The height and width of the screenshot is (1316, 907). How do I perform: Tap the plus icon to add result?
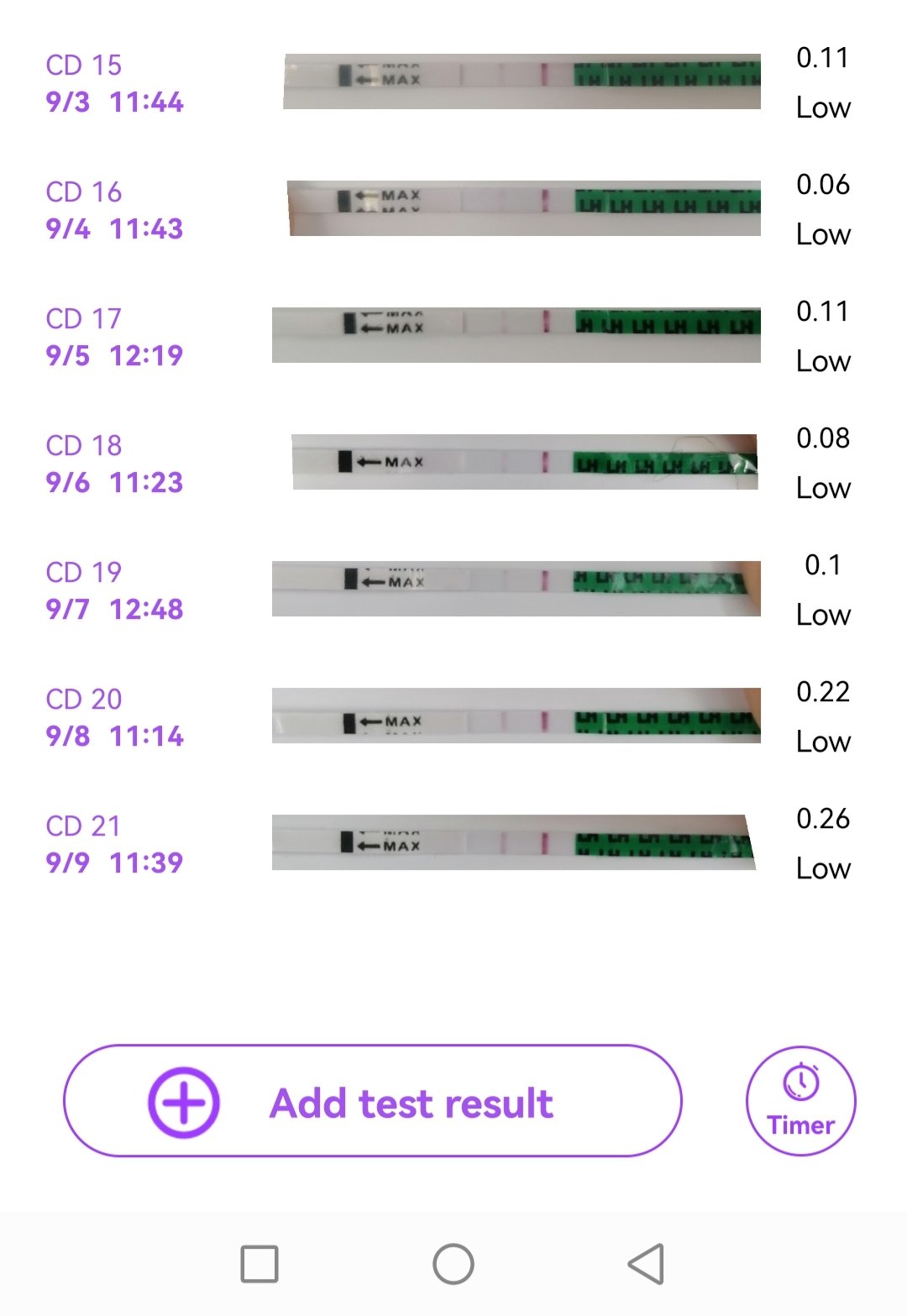[183, 1103]
